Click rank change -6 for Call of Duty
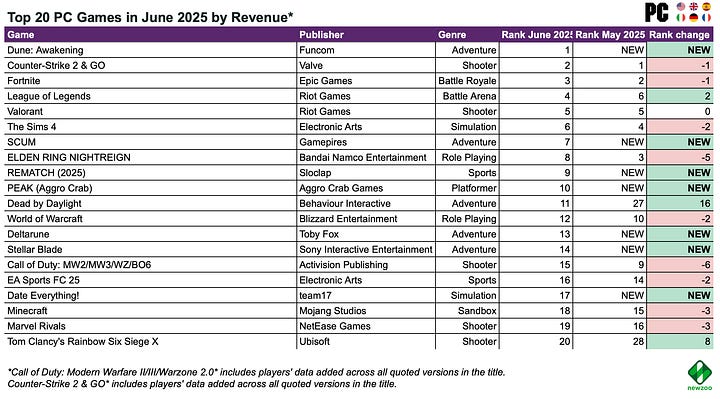Image resolution: width=720 pixels, height=399 pixels. (x=680, y=265)
